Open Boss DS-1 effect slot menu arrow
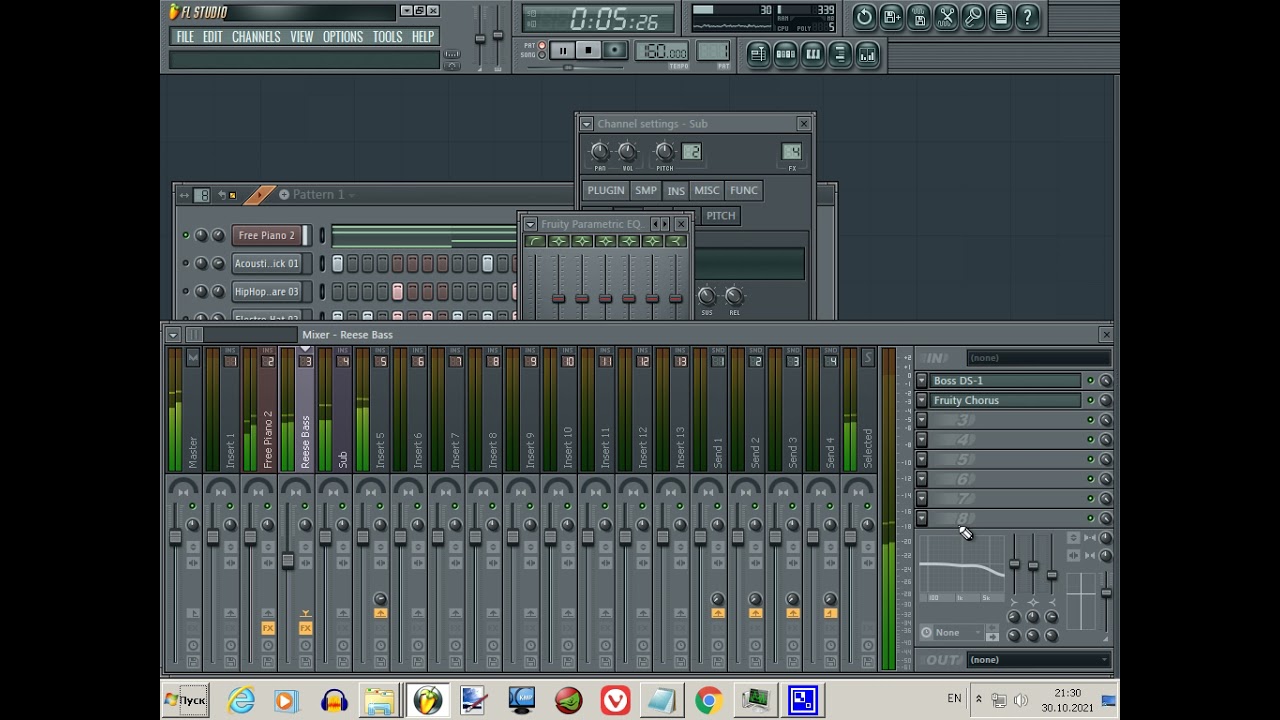 click(x=922, y=381)
